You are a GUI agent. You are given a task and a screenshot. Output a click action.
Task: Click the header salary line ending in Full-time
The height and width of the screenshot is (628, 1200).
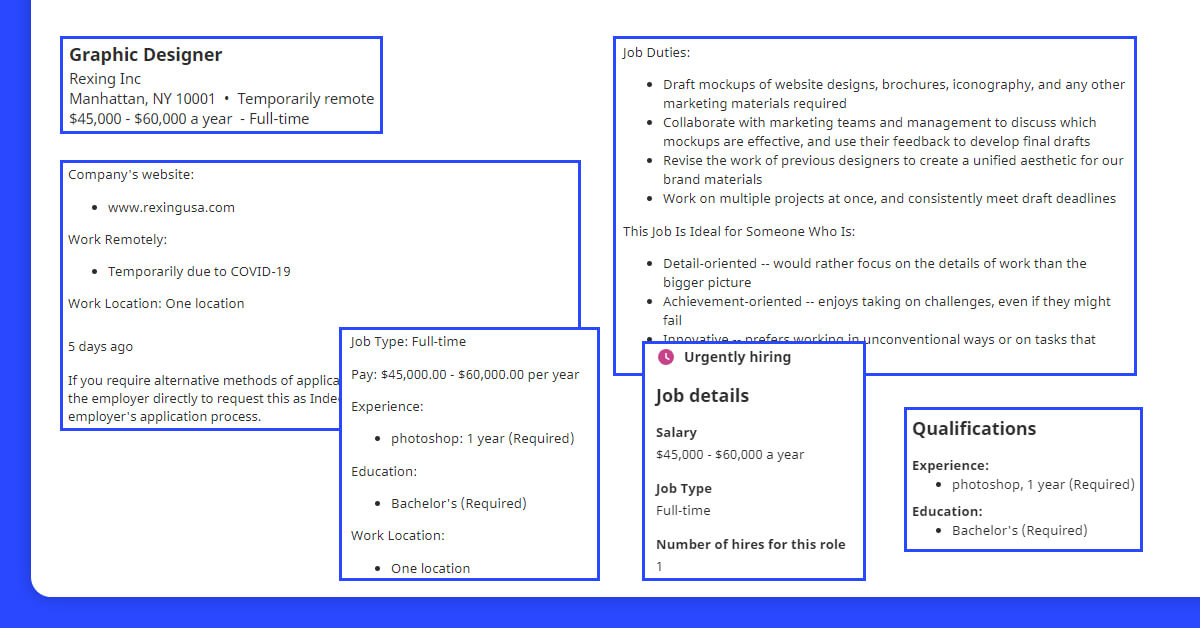(x=189, y=119)
